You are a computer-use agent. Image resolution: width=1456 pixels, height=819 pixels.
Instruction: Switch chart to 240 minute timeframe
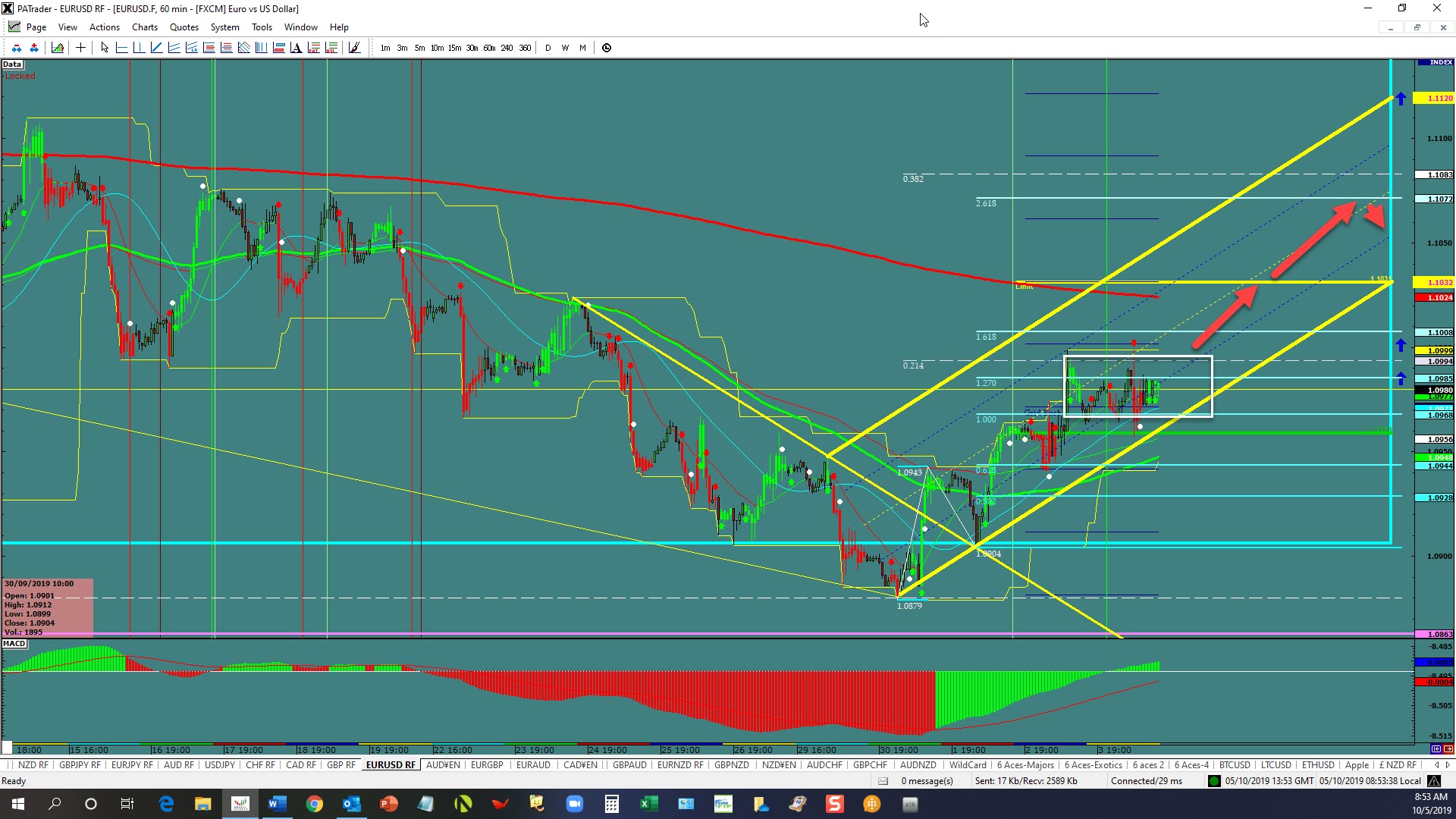(507, 48)
